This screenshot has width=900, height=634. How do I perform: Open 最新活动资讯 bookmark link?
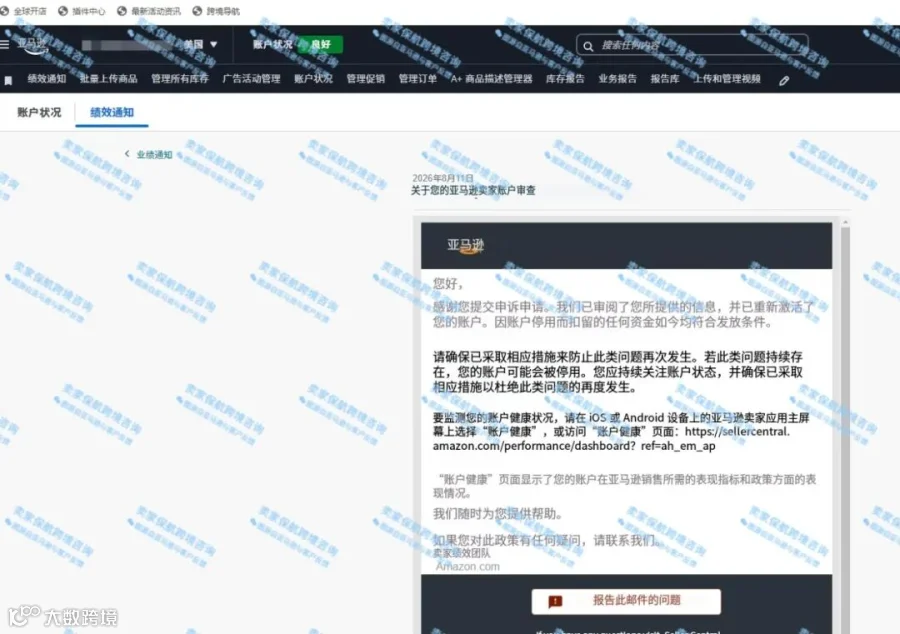(x=156, y=11)
